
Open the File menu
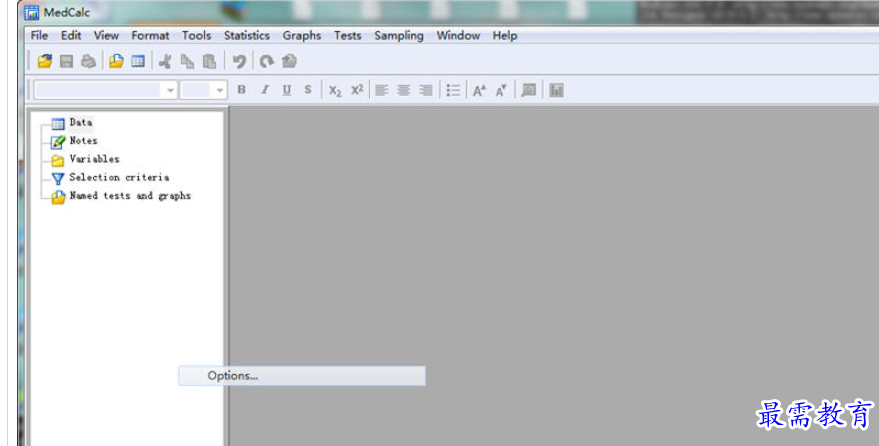(x=39, y=35)
